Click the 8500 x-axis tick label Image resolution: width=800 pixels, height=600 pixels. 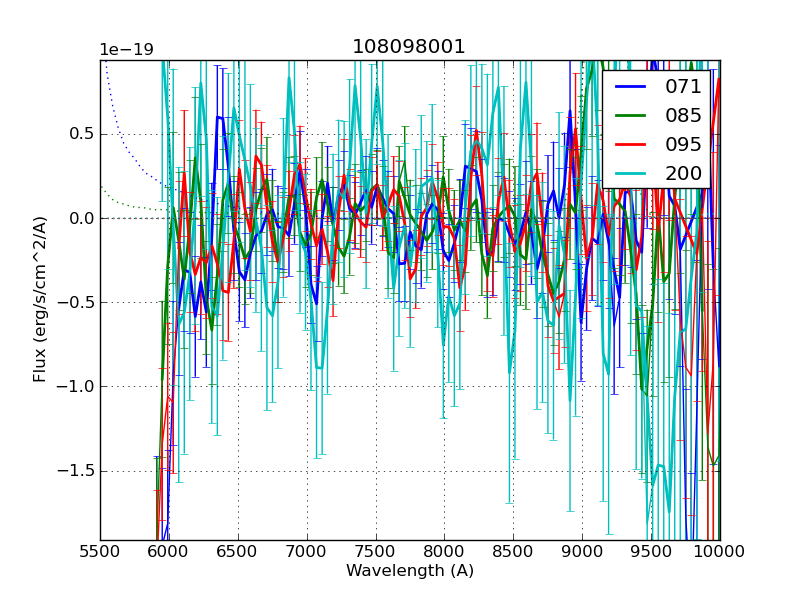(513, 551)
